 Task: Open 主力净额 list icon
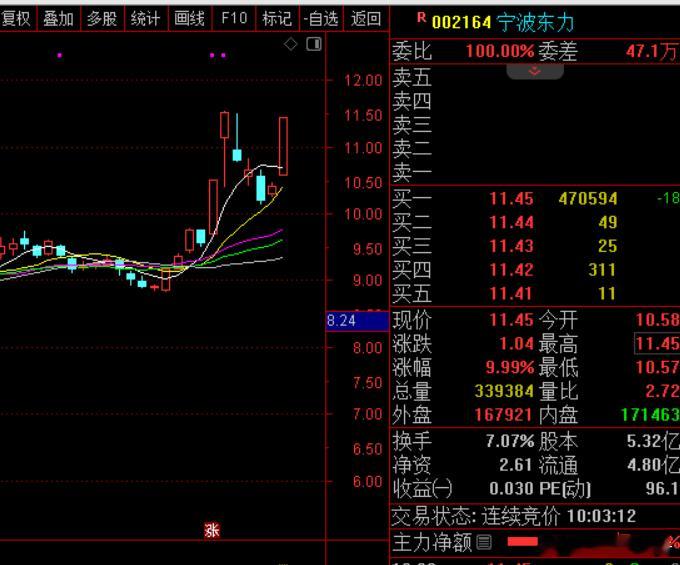[x=484, y=542]
